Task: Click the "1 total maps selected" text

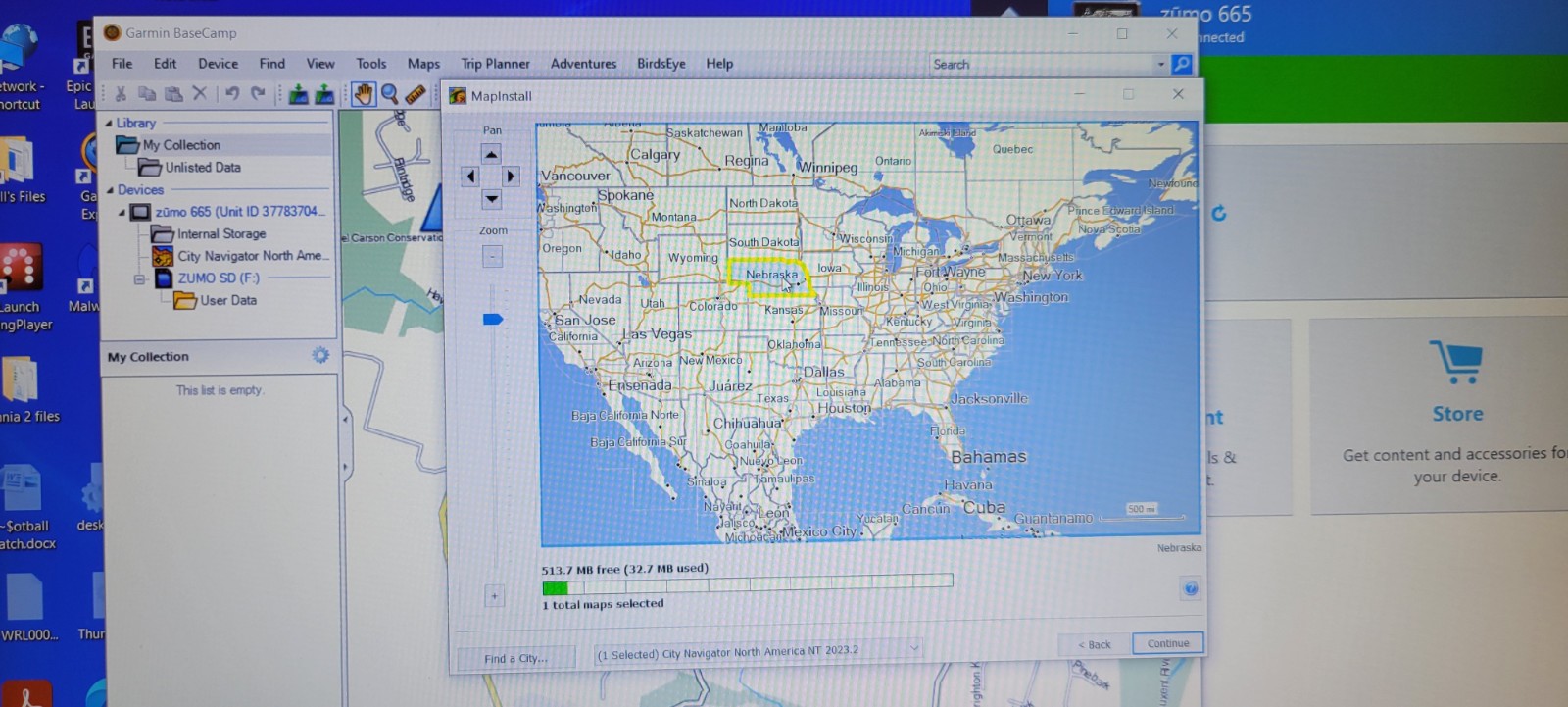Action: 603,605
